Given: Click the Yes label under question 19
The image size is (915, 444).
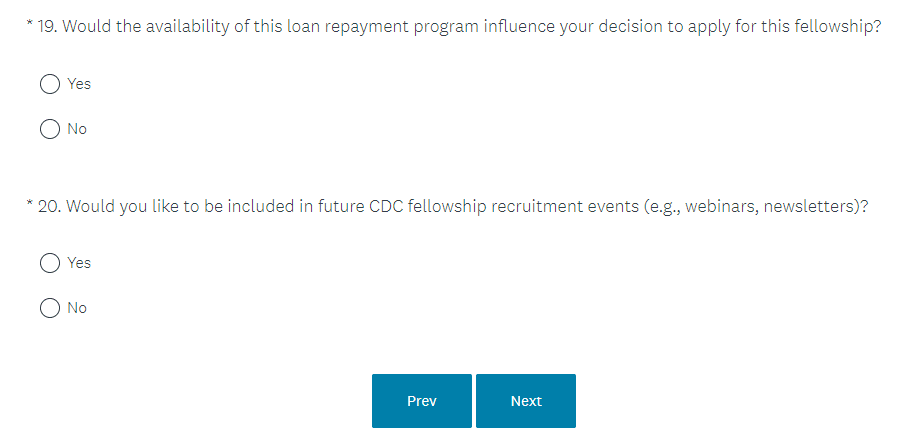Looking at the screenshot, I should click(79, 85).
